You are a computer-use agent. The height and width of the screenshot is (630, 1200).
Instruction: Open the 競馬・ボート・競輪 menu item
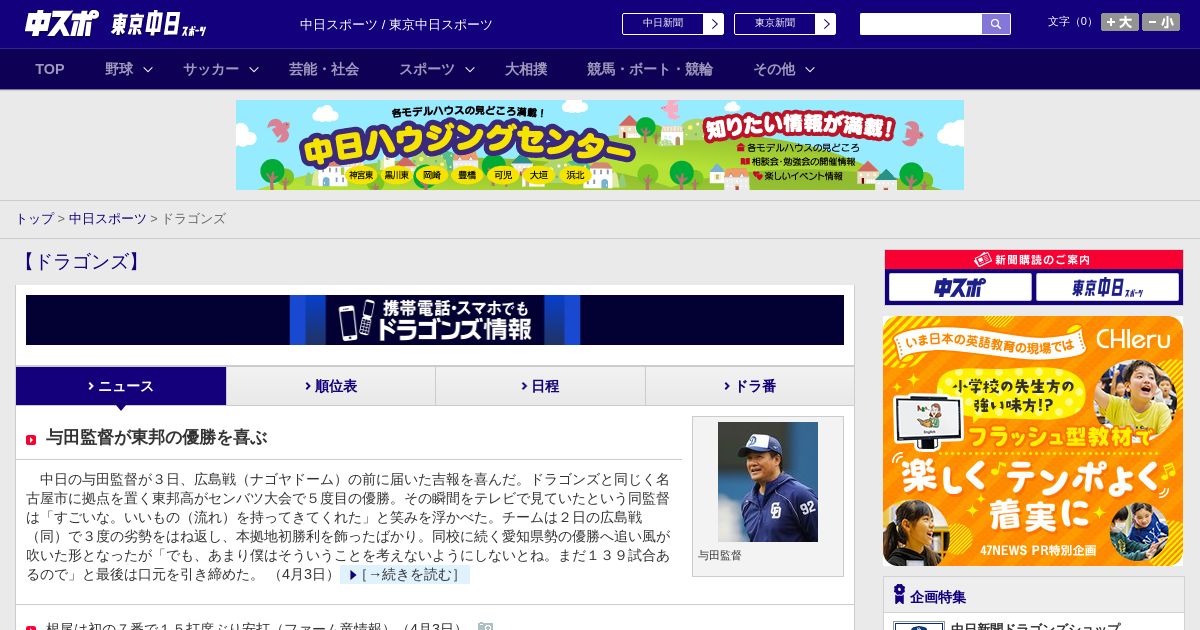[x=650, y=69]
